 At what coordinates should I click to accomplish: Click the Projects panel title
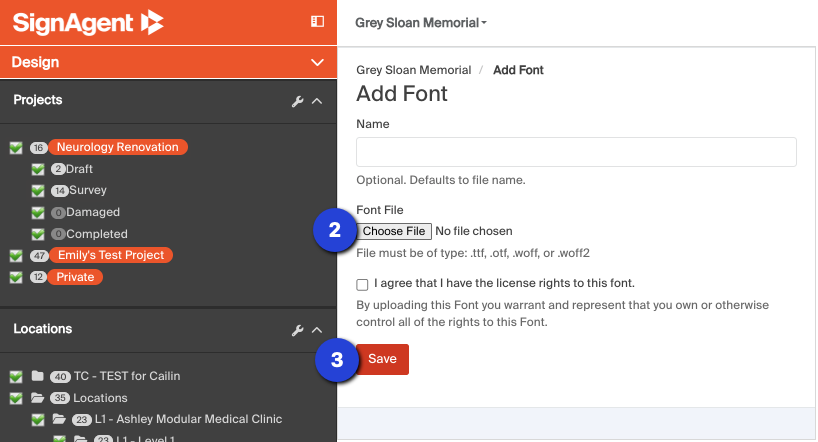38,100
